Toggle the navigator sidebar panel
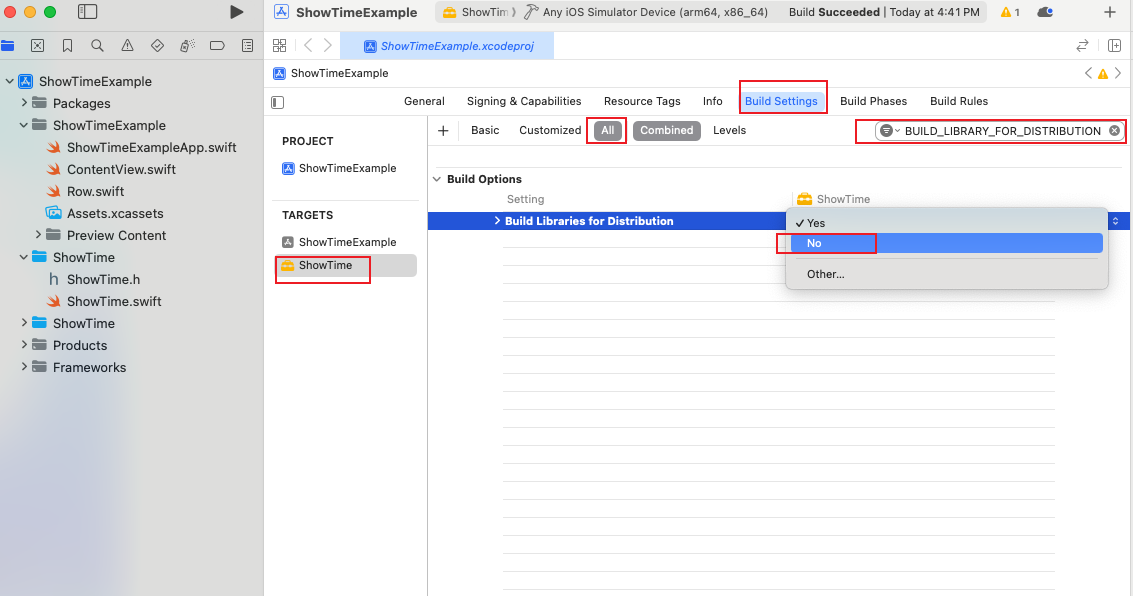 87,12
